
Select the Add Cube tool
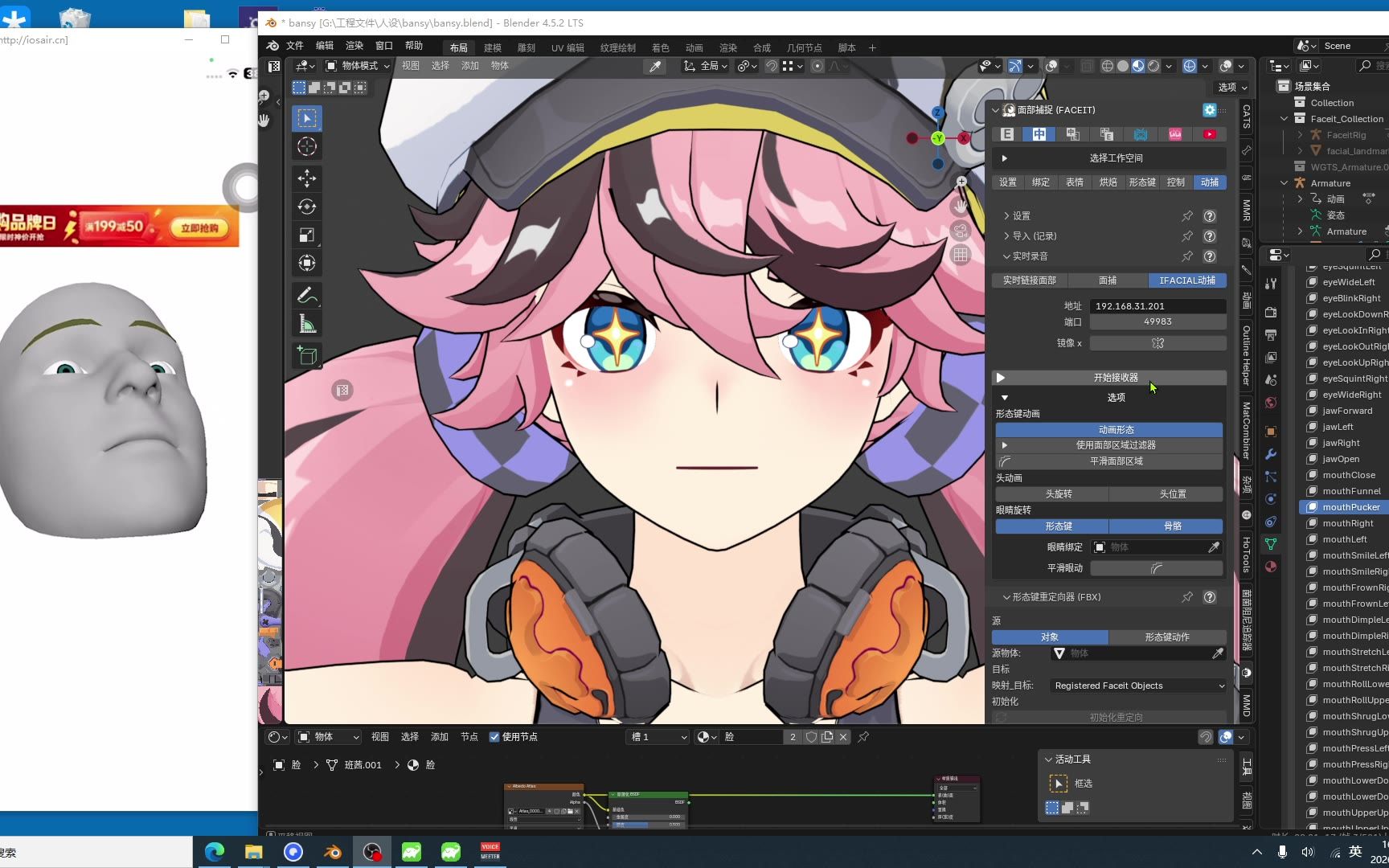pos(307,355)
